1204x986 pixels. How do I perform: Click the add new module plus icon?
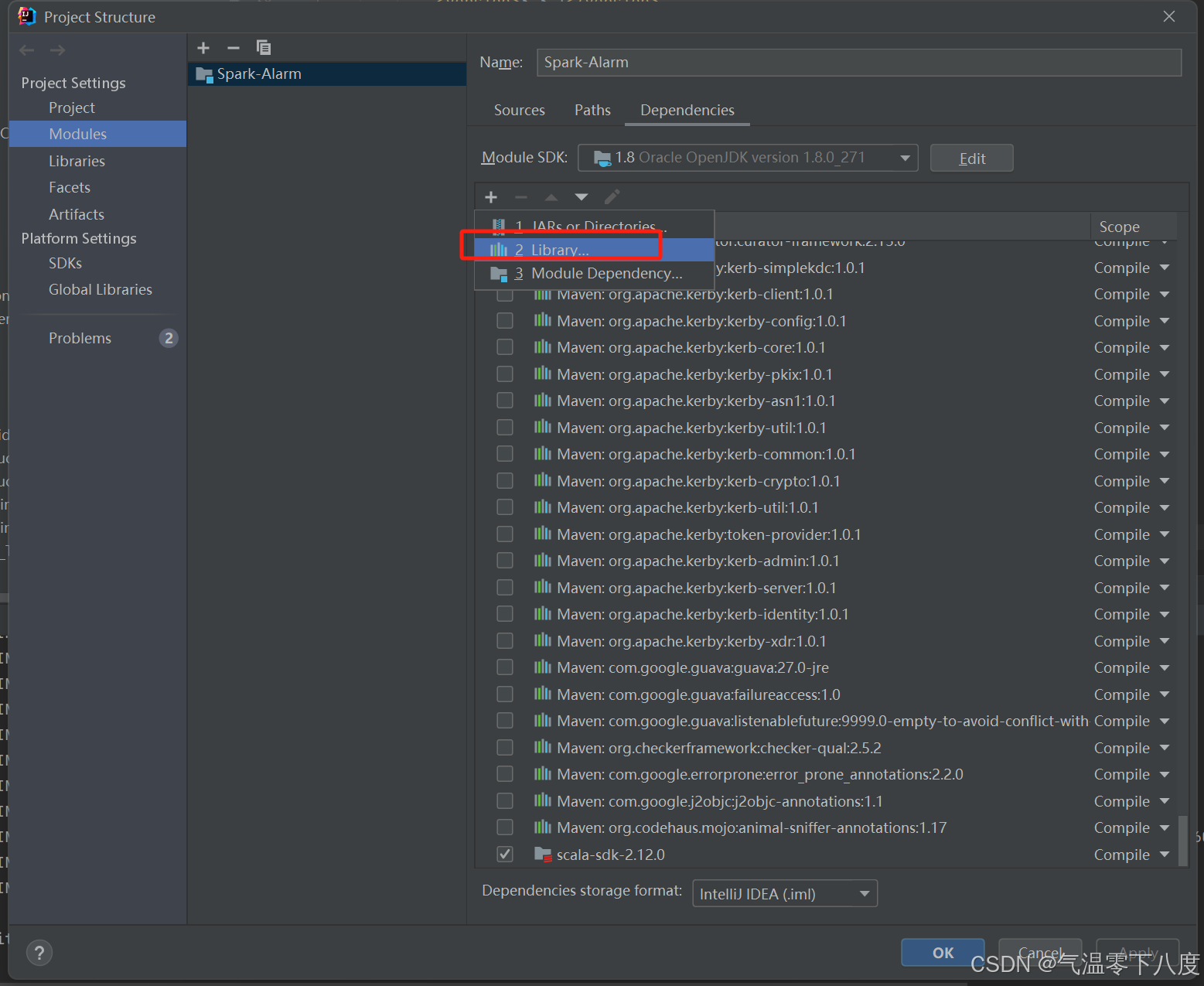(203, 47)
